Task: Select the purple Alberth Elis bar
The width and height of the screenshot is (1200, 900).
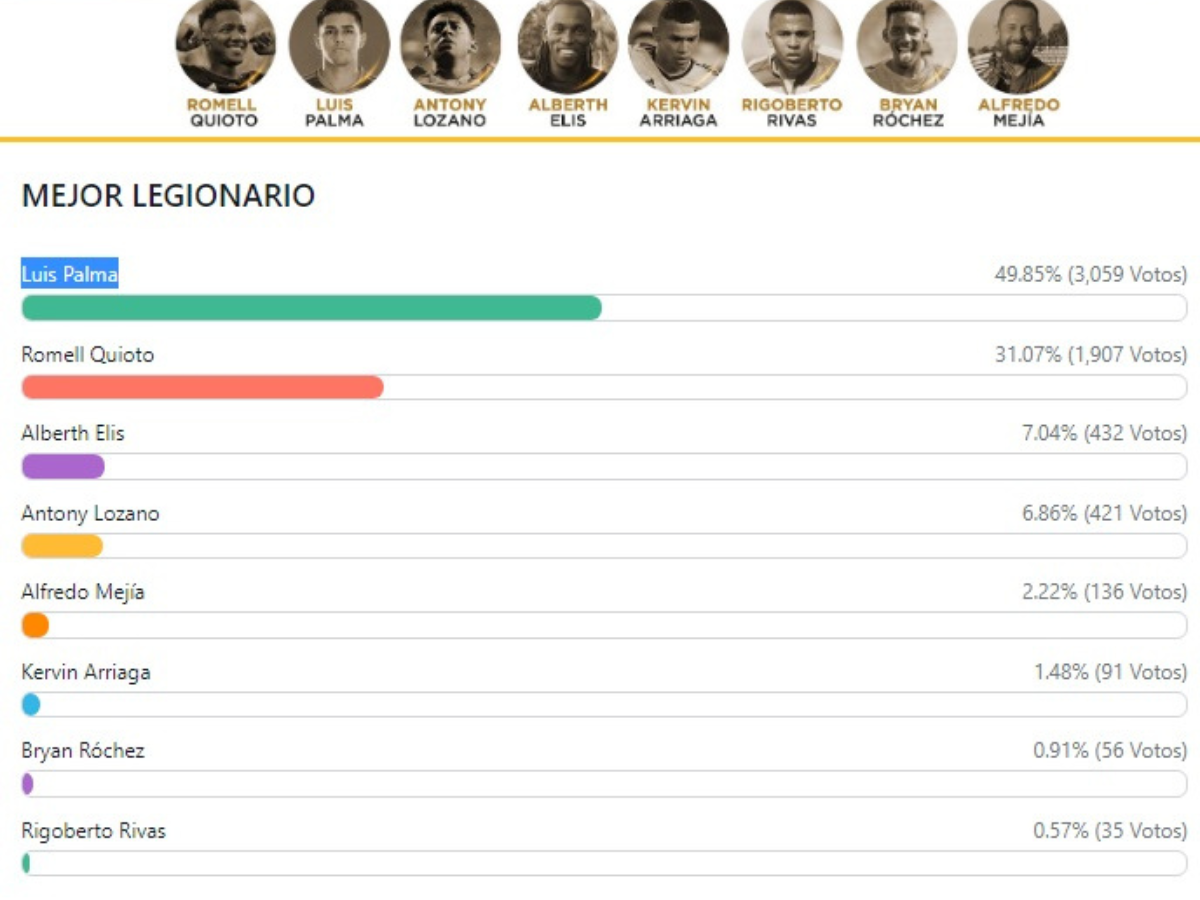Action: [x=63, y=466]
